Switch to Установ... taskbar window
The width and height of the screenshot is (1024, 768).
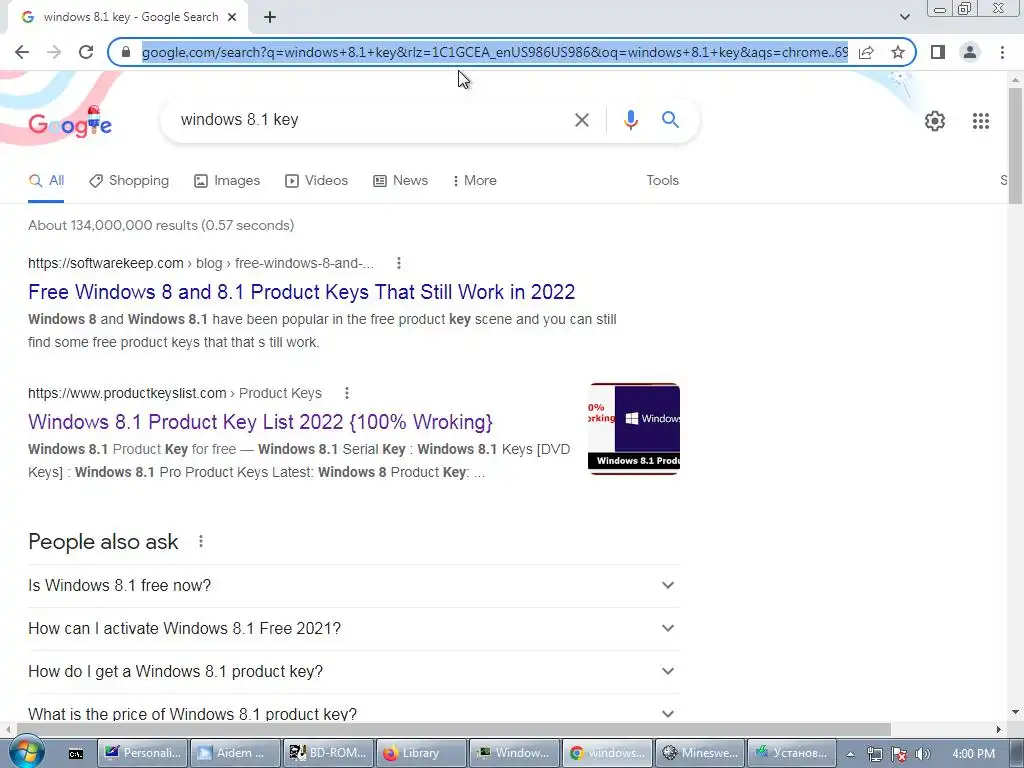[x=793, y=753]
